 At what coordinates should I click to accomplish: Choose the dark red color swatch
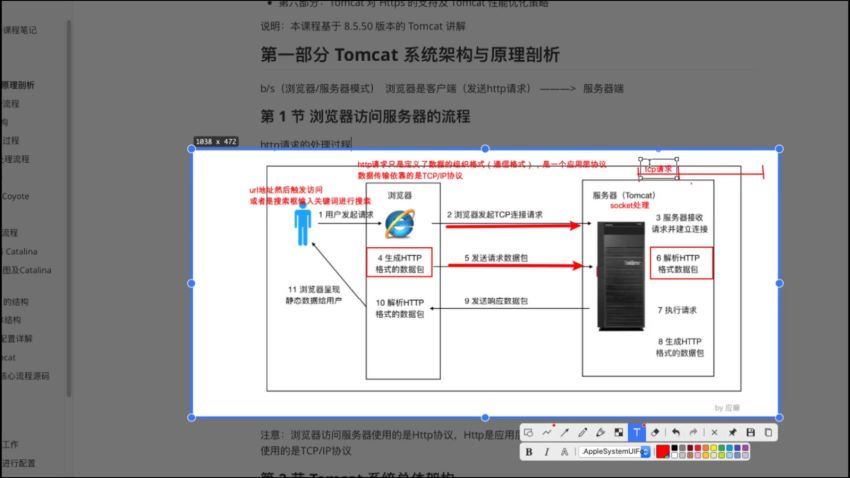[x=690, y=448]
